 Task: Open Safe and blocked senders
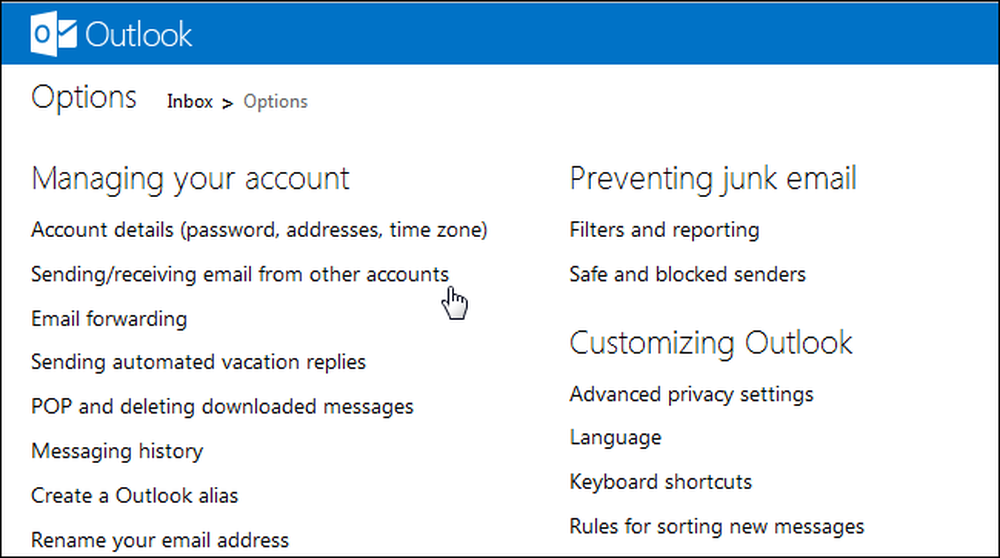tap(688, 274)
